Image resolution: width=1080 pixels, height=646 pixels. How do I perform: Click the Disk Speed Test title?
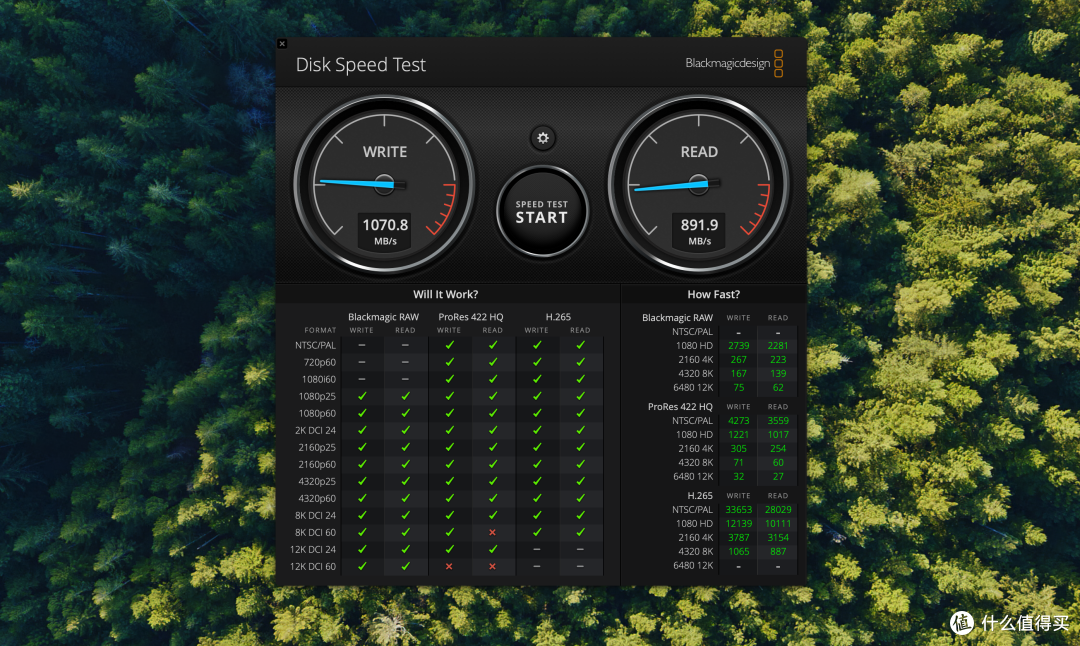coord(360,64)
